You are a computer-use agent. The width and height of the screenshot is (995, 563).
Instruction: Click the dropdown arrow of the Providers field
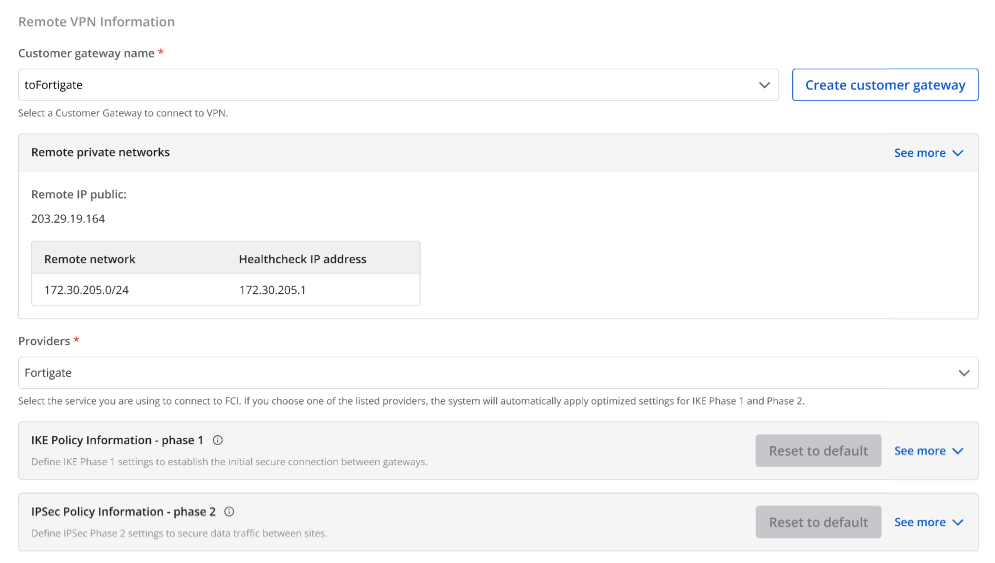tap(964, 373)
